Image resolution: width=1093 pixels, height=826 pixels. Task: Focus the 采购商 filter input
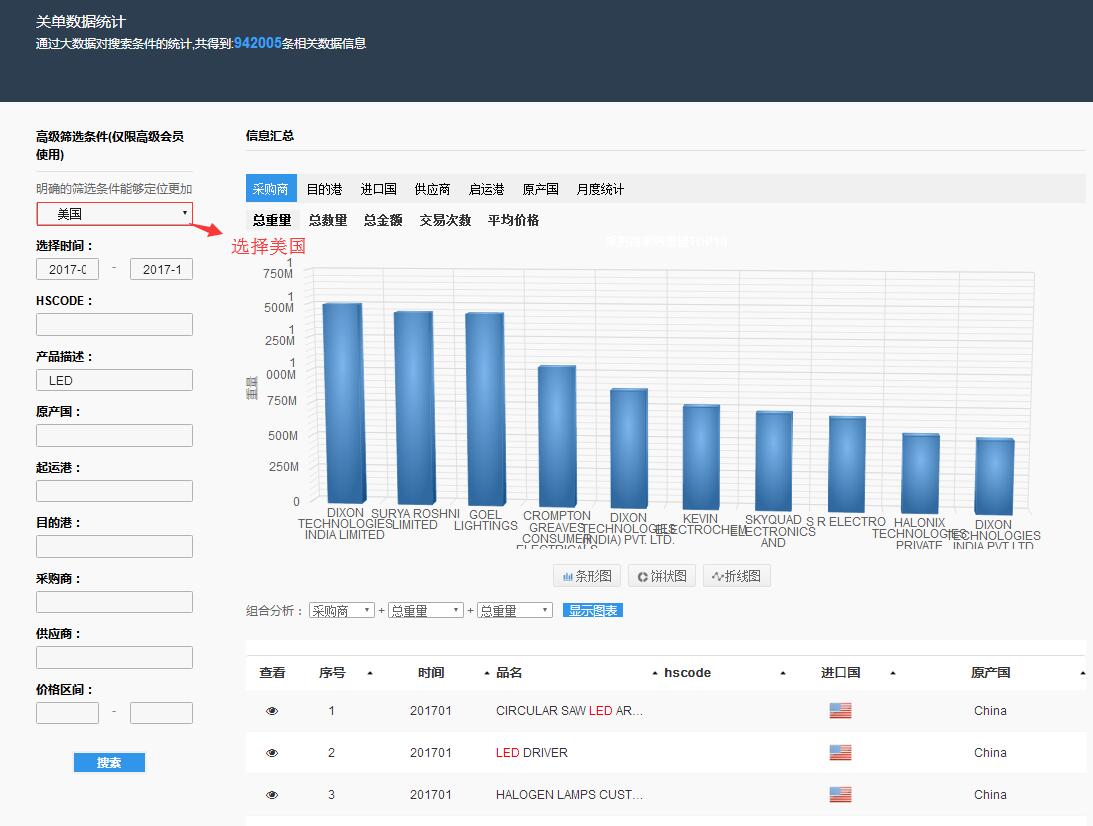coord(114,602)
